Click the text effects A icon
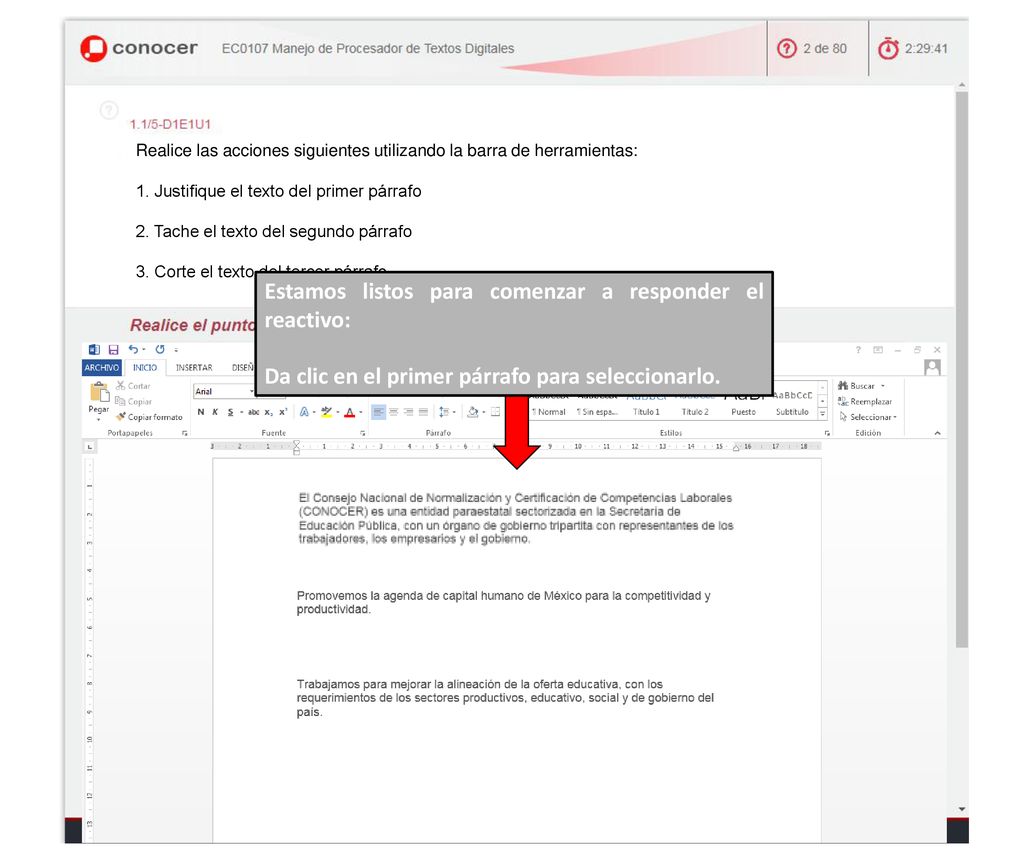1024x853 pixels. [x=304, y=412]
